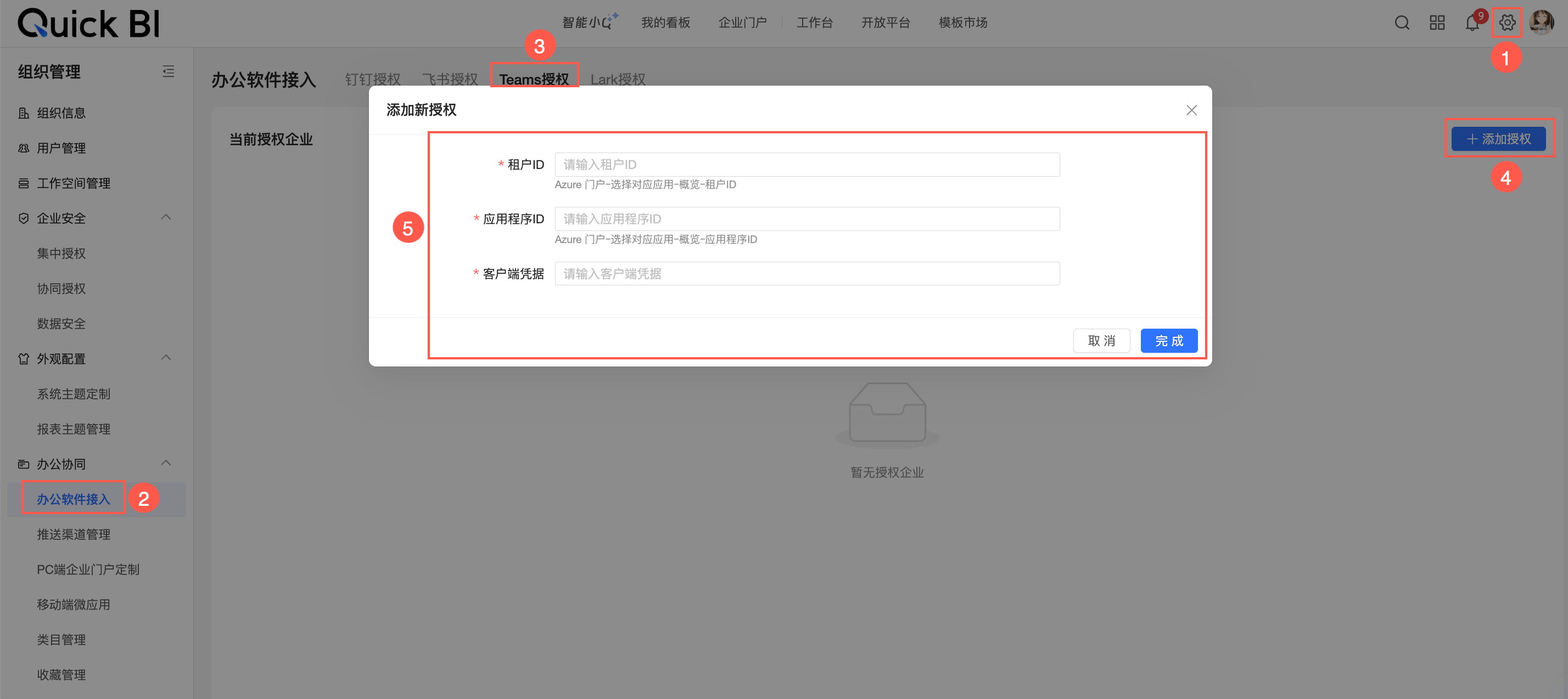Open 用户管理 in the sidebar
Viewport: 1568px width, 699px height.
[61, 148]
